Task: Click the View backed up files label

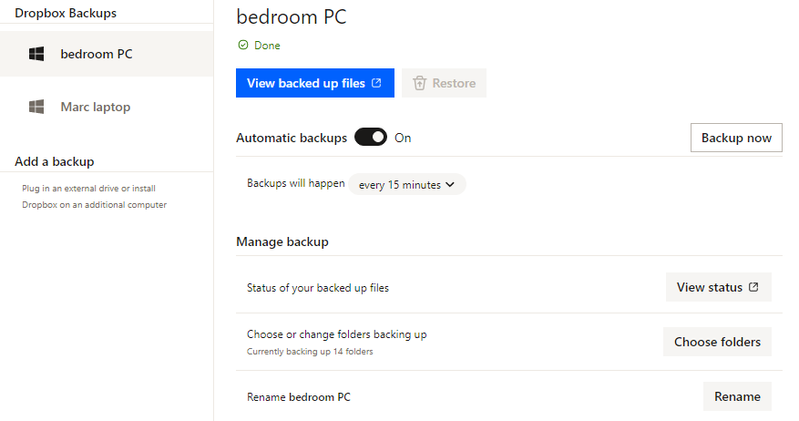Action: [306, 83]
